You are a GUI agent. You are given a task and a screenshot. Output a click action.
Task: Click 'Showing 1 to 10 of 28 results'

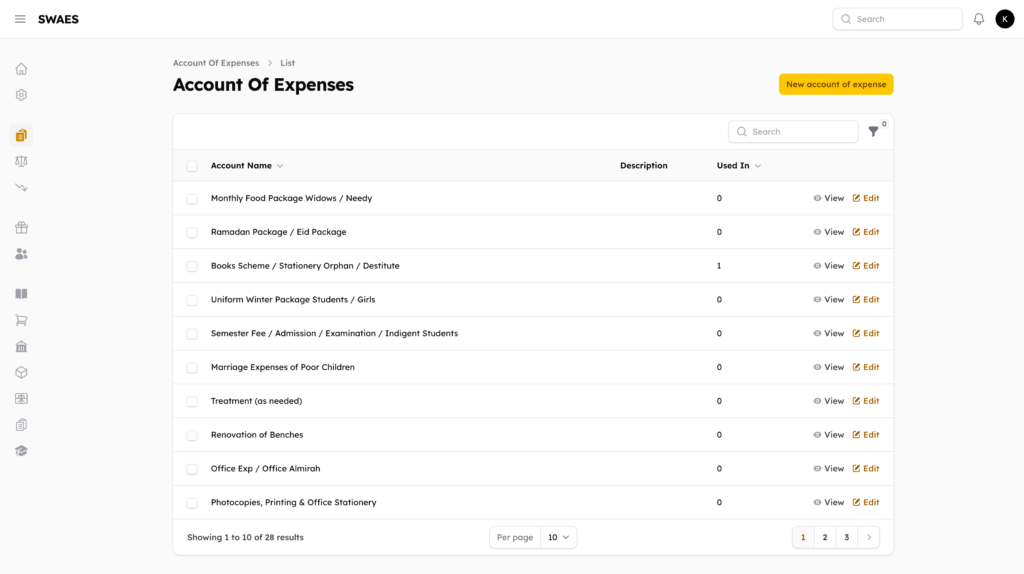246,537
